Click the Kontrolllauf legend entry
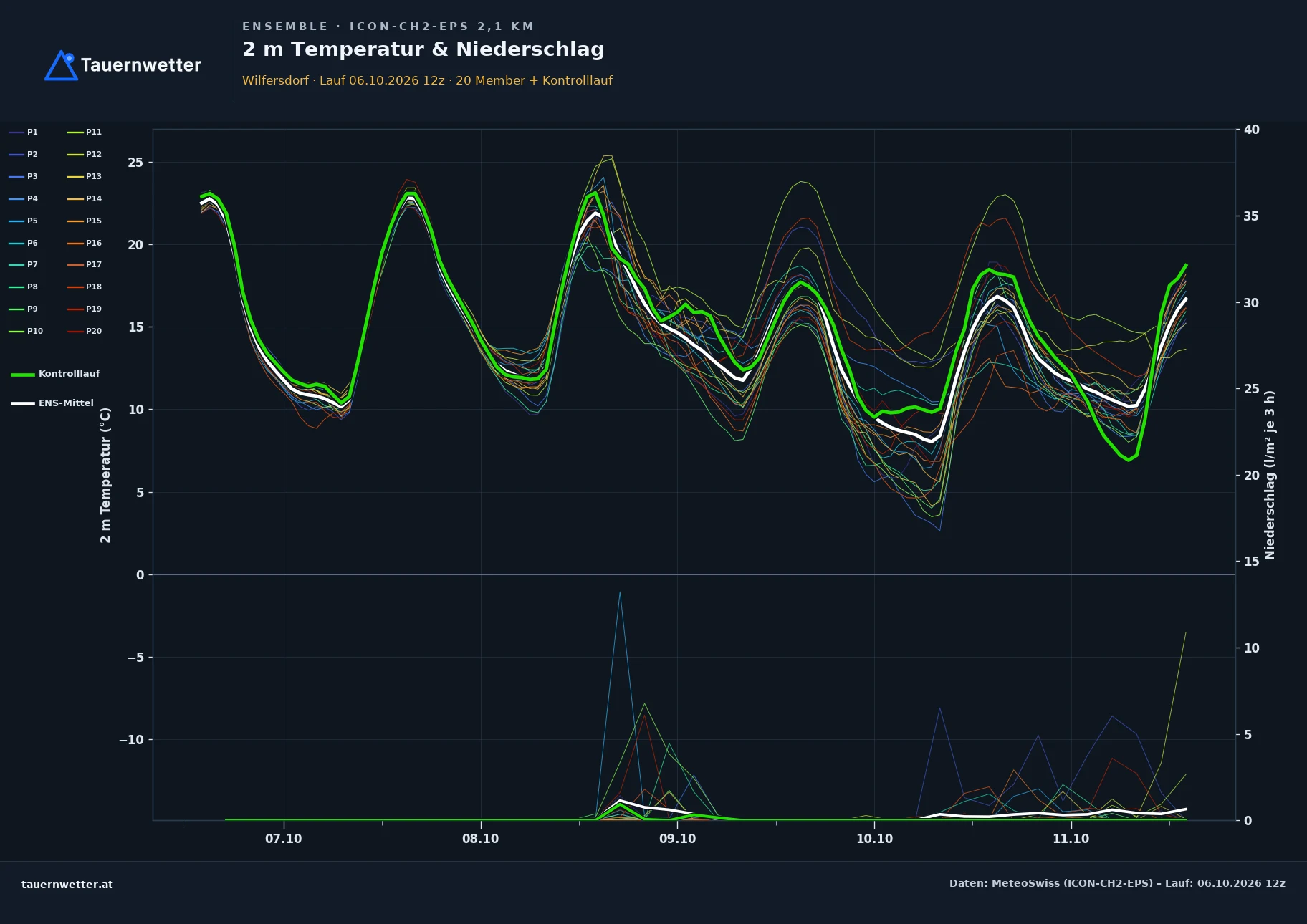The width and height of the screenshot is (1307, 924). 56,374
